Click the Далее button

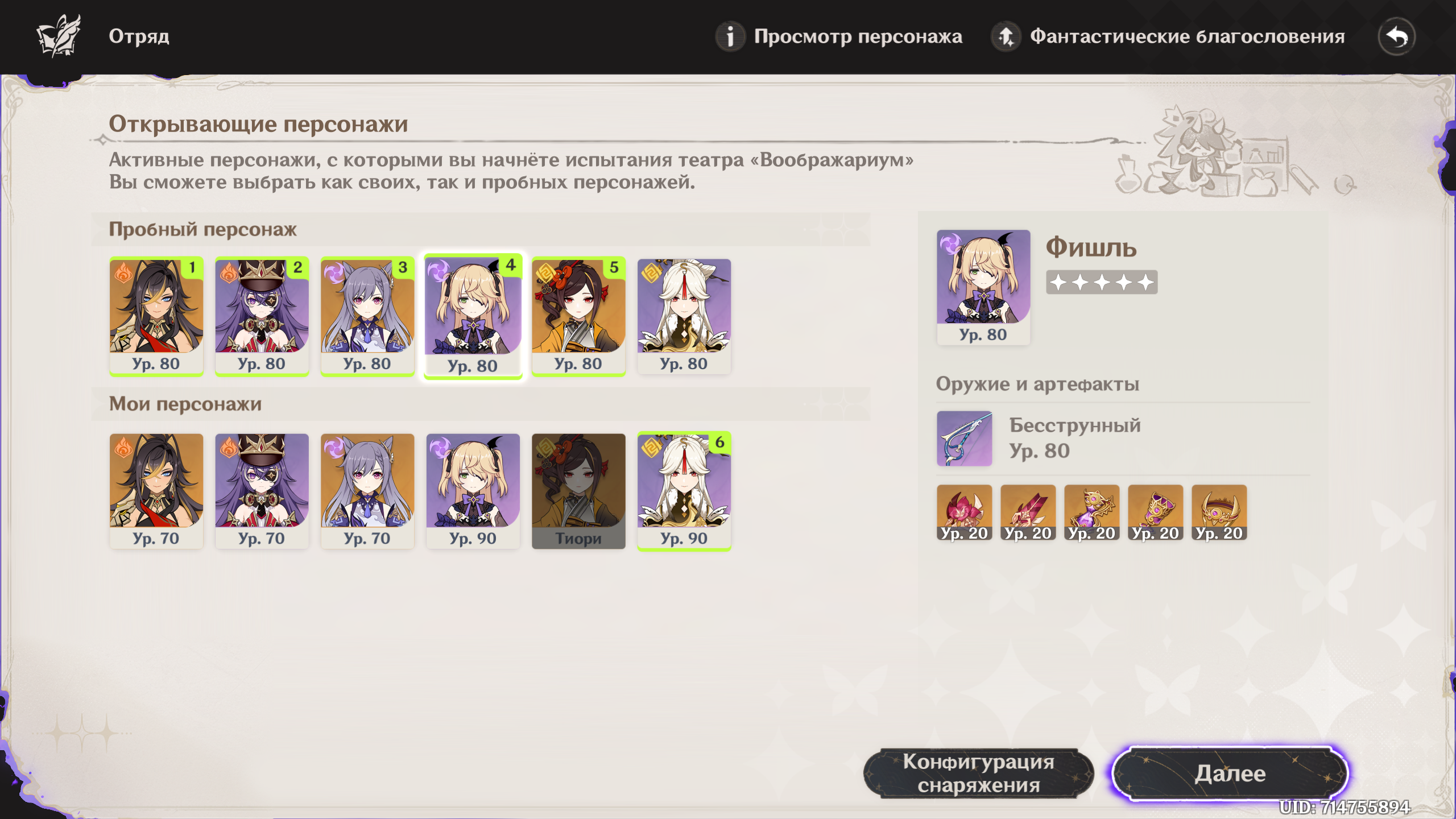(1230, 773)
